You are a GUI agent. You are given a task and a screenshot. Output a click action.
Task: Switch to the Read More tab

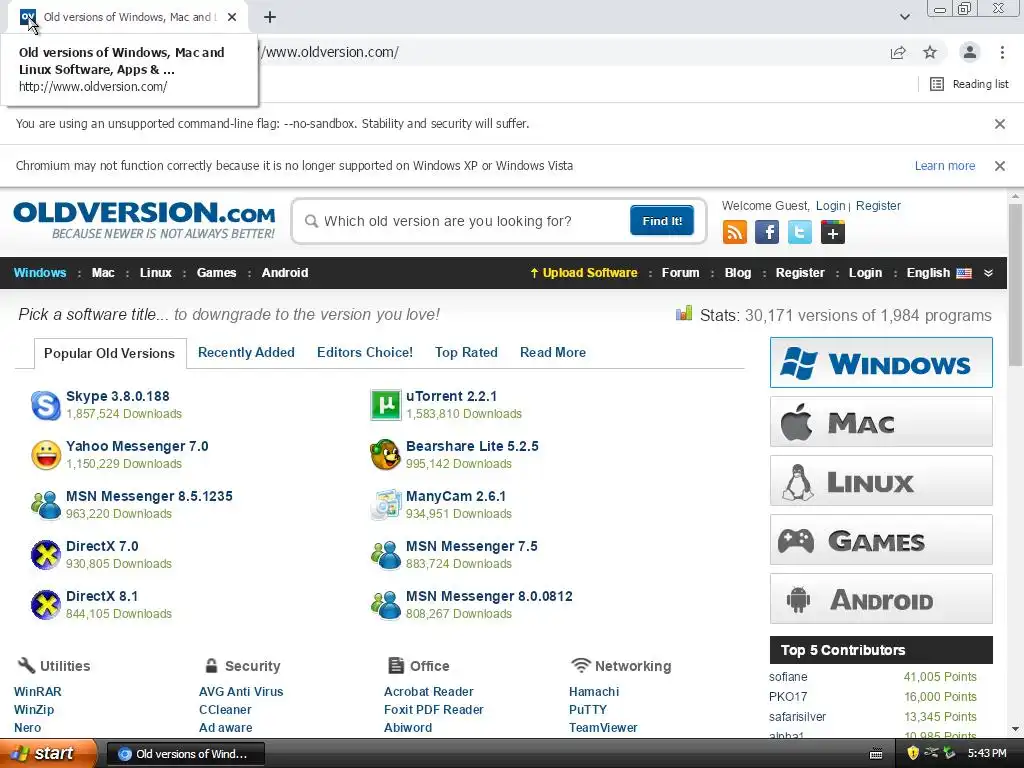coord(553,353)
